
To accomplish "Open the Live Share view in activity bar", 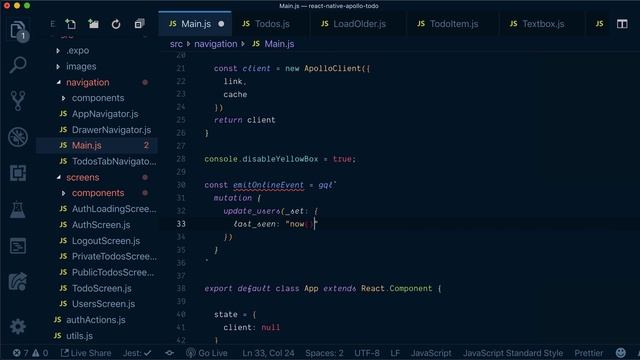I will (18, 282).
